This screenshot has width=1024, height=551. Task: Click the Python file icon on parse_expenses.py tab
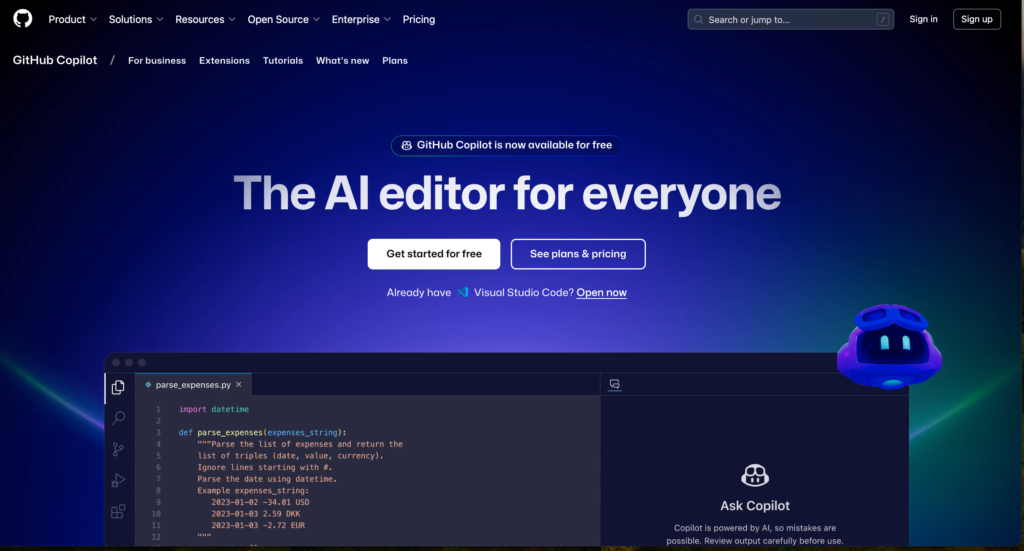(x=148, y=385)
